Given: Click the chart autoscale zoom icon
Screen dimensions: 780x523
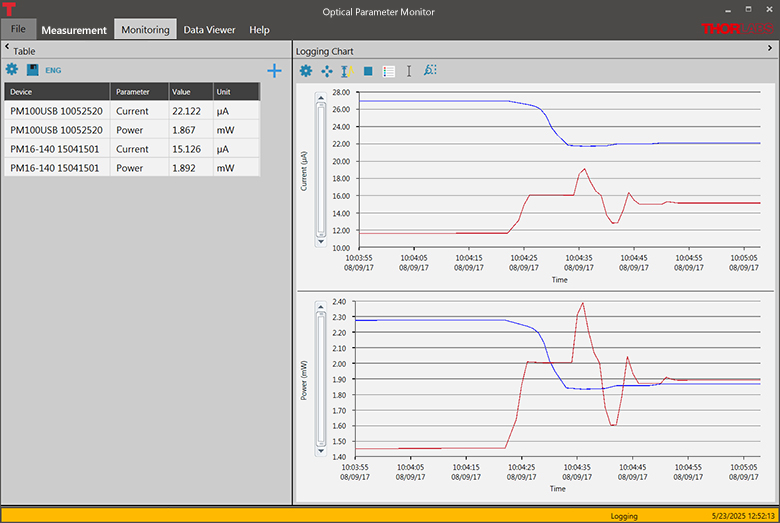Looking at the screenshot, I should pos(430,71).
